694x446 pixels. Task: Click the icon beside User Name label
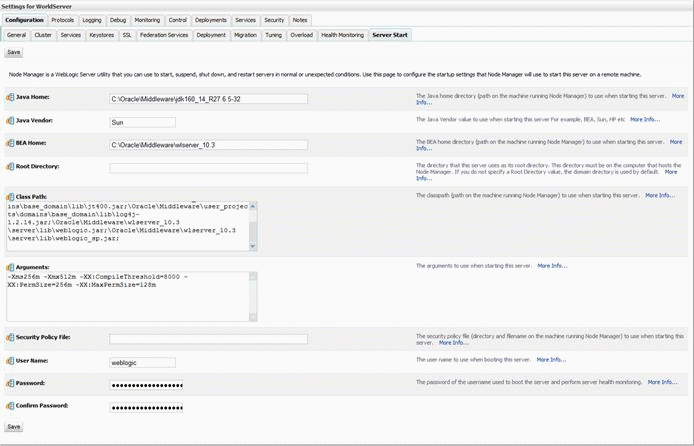pos(10,361)
